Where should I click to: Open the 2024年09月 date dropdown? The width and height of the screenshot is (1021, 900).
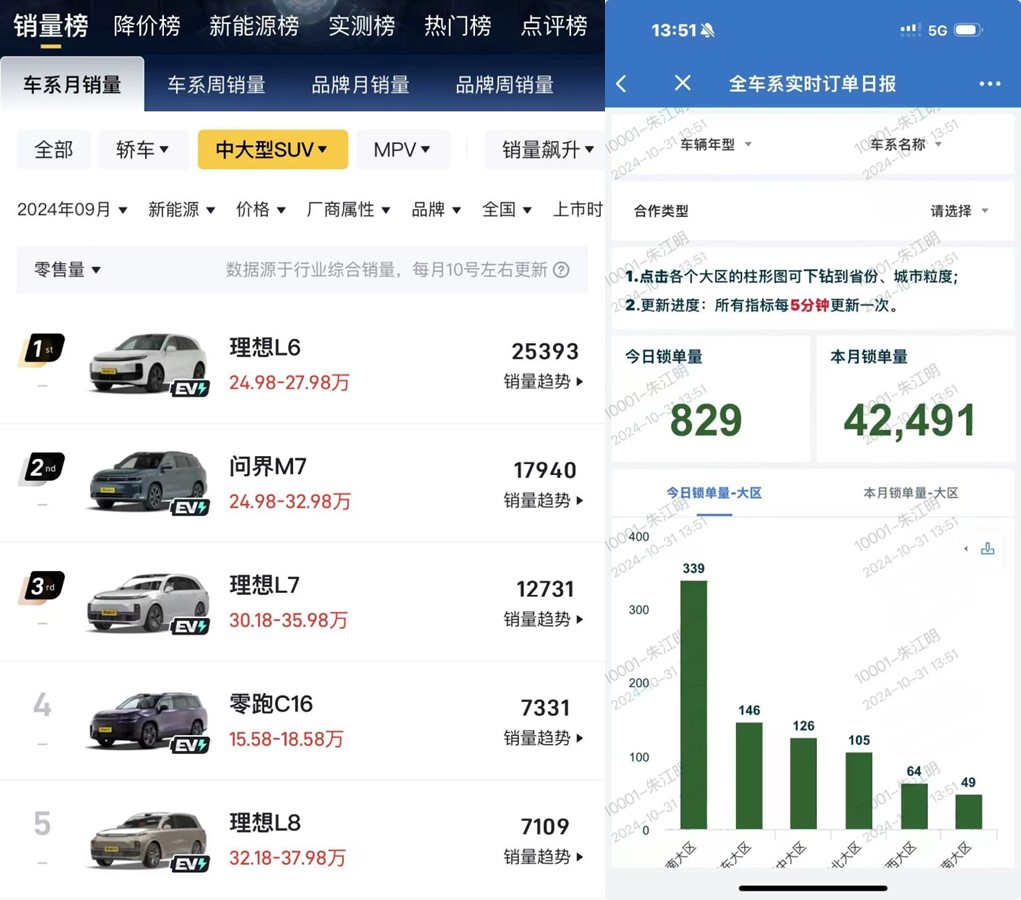[72, 210]
